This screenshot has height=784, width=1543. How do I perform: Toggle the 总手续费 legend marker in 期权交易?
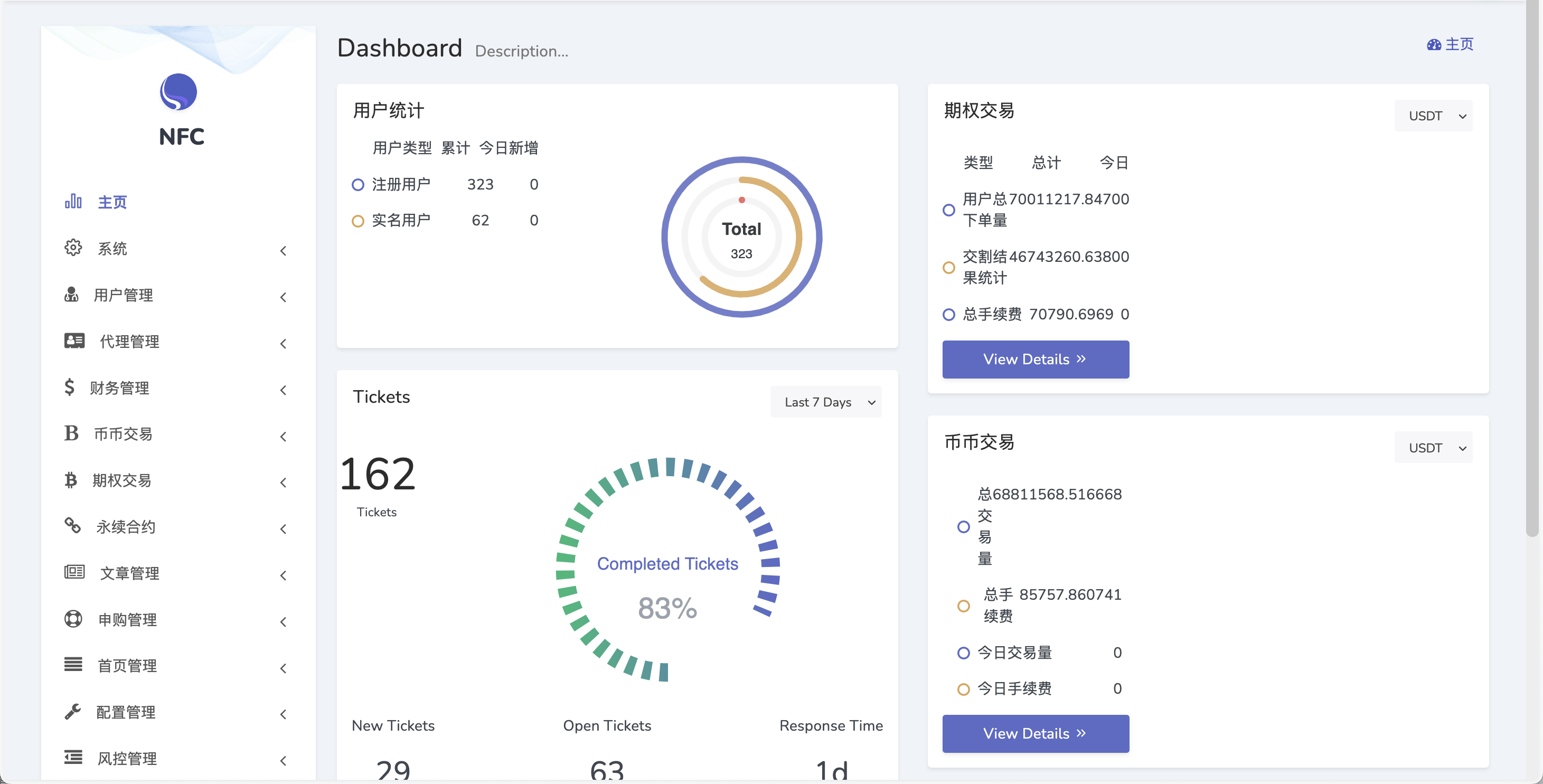coord(948,315)
